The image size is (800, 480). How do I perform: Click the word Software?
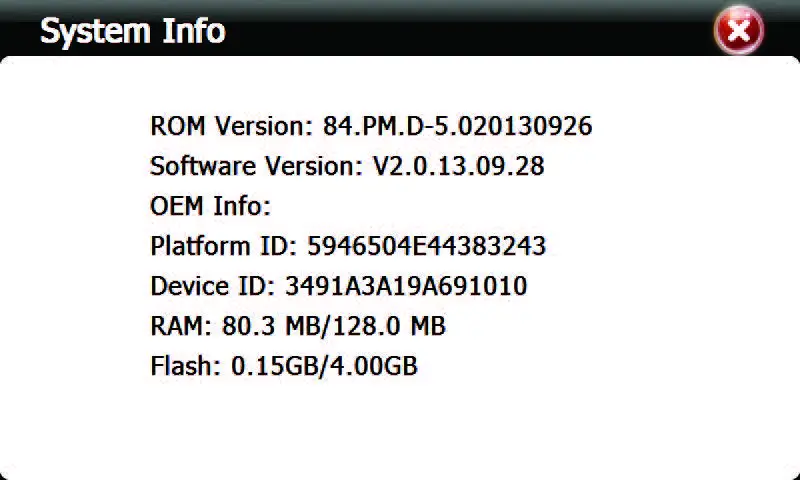(202, 166)
